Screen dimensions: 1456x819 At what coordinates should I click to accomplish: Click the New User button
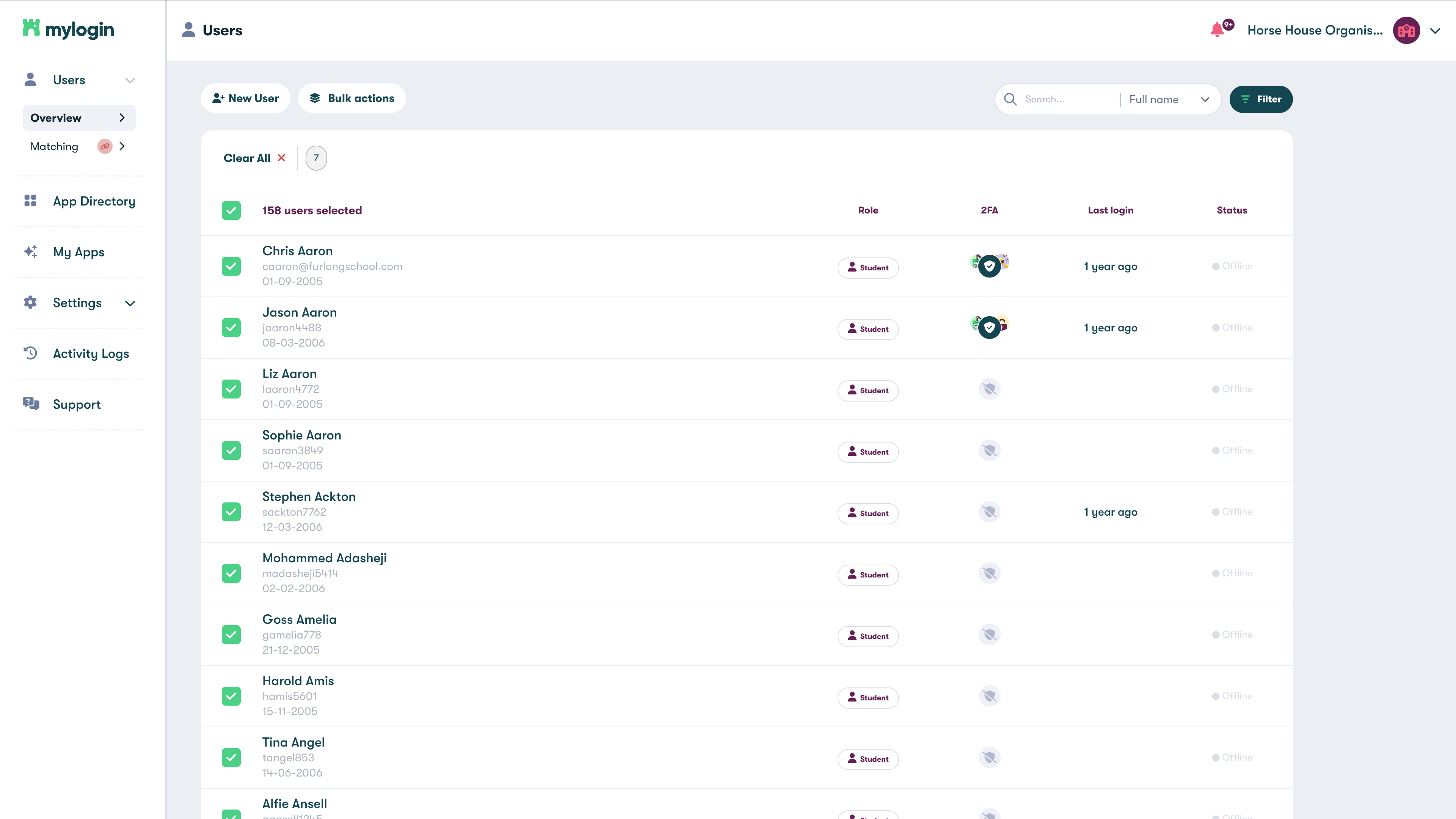pyautogui.click(x=245, y=98)
